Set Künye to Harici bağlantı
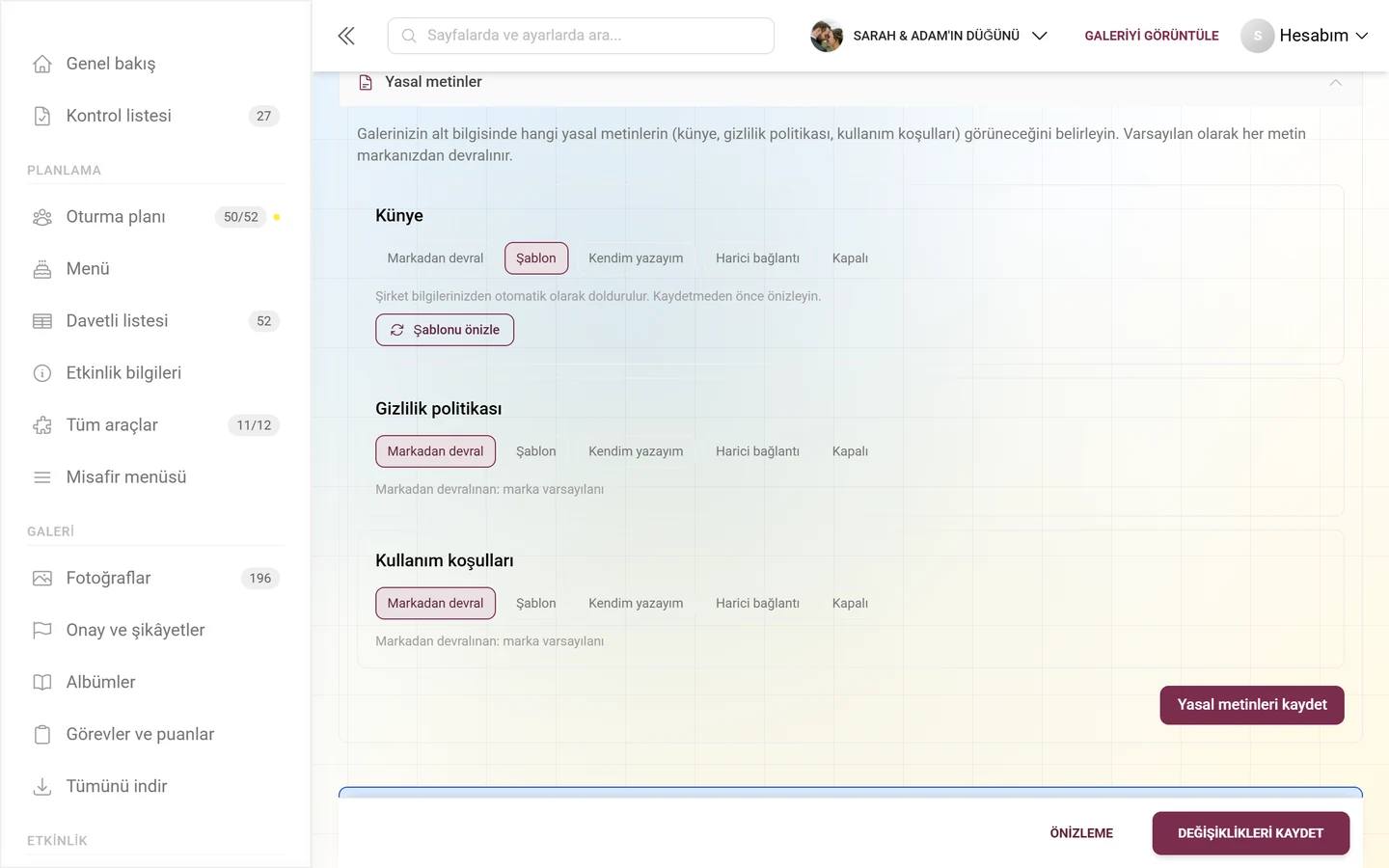The width and height of the screenshot is (1389, 868). (x=757, y=258)
